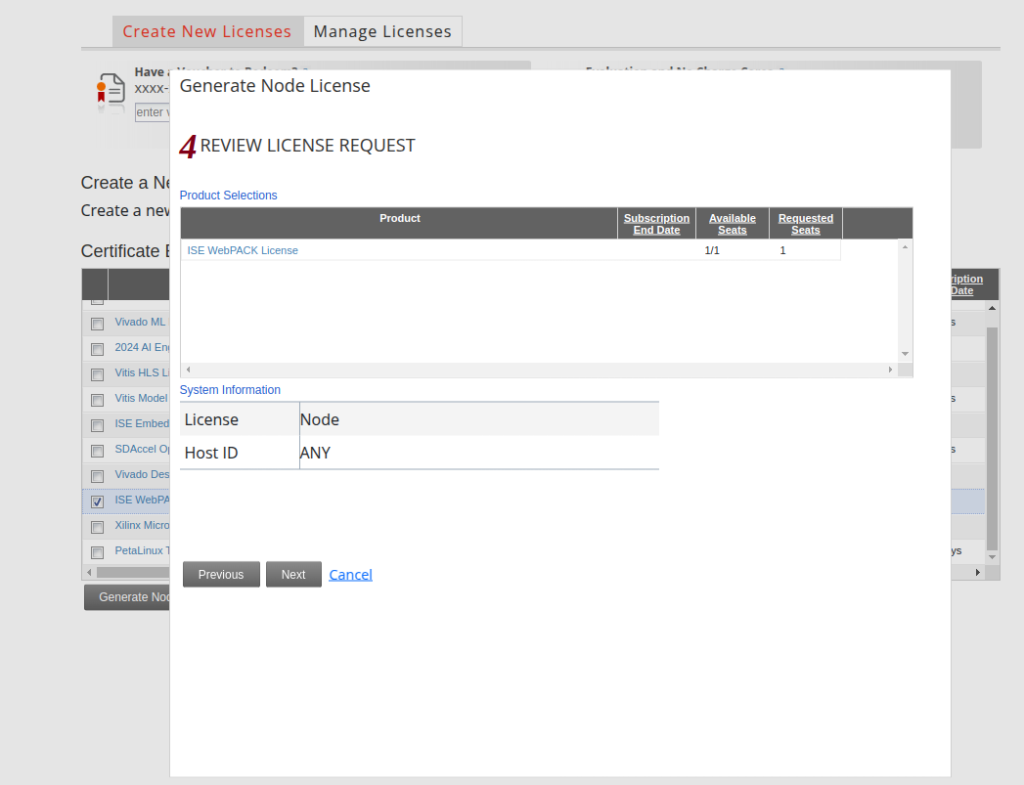Click the System Information heading

230,390
